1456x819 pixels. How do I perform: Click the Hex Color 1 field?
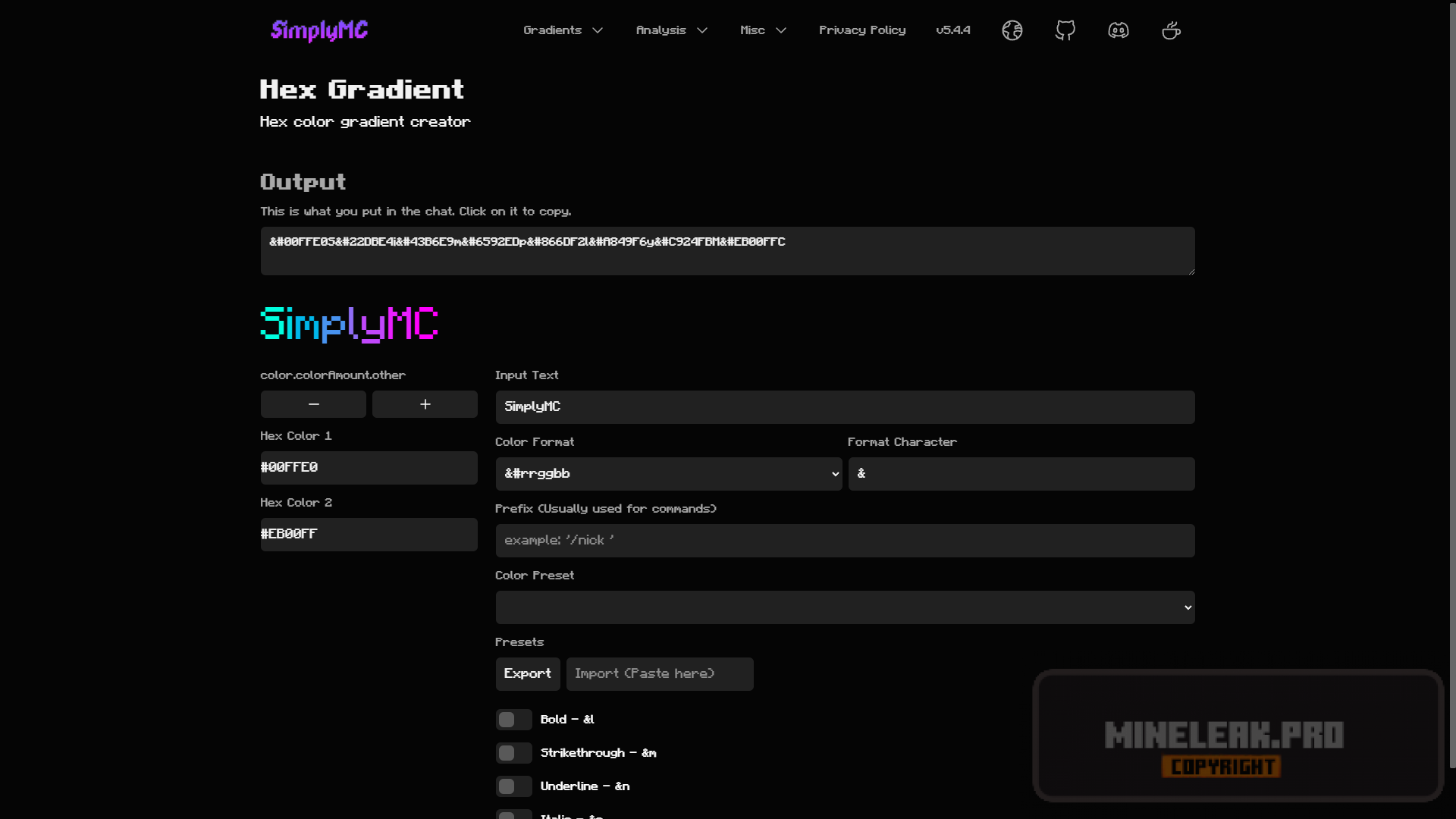point(369,468)
